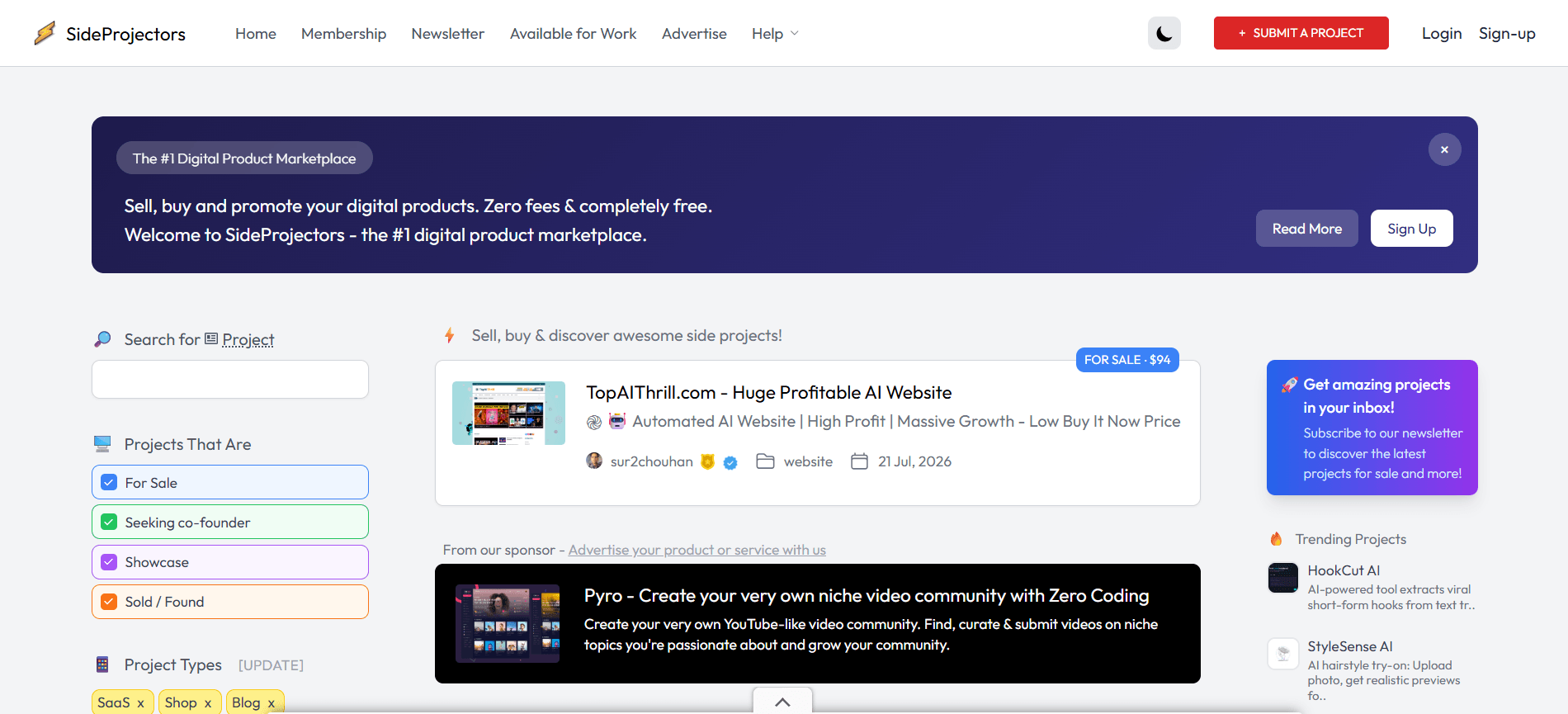Image resolution: width=1568 pixels, height=714 pixels.
Task: Click the swirl icon before the TopAIThrill subtitle
Action: click(594, 423)
